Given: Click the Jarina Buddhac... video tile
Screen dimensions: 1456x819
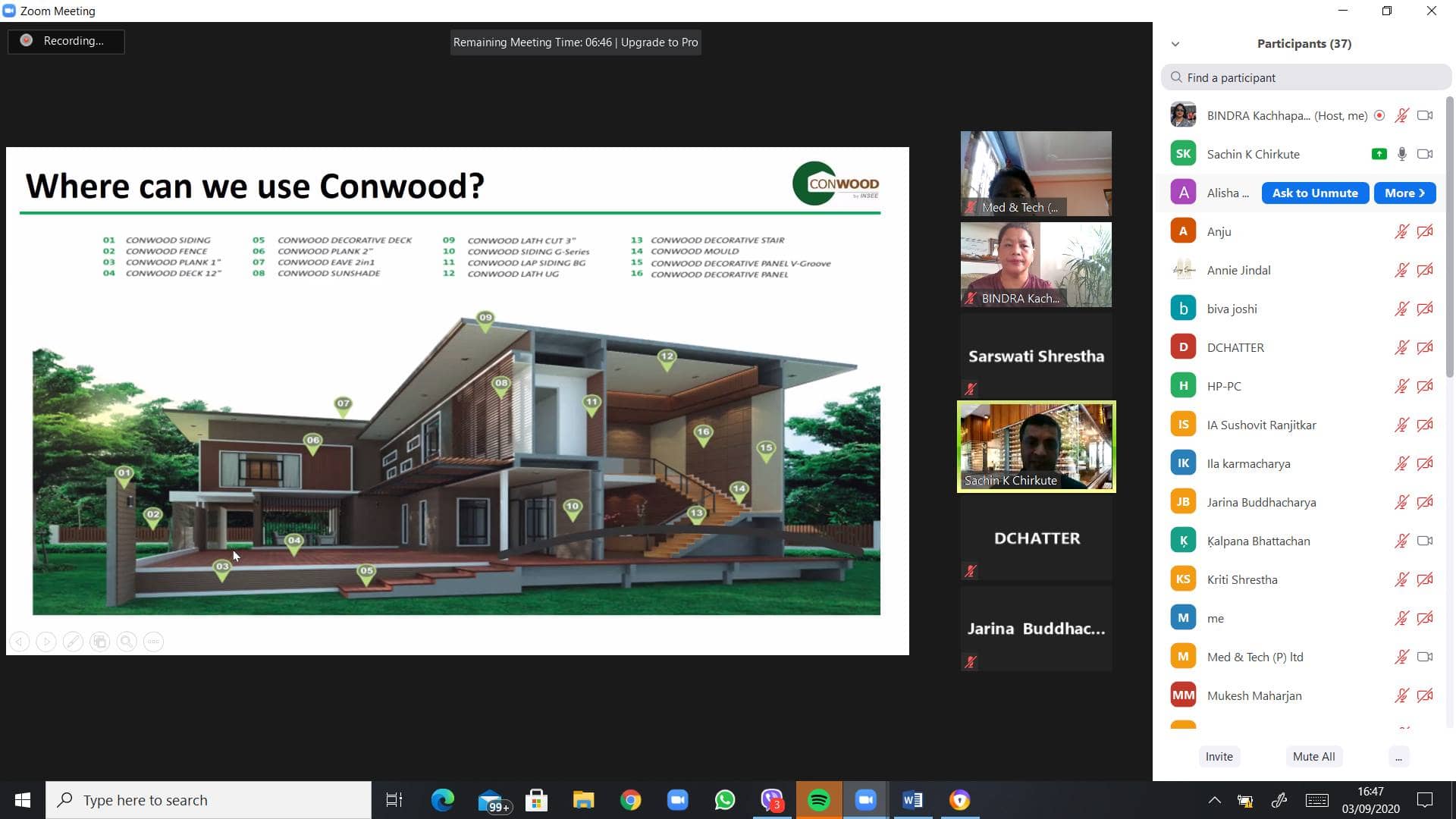Looking at the screenshot, I should [1036, 629].
